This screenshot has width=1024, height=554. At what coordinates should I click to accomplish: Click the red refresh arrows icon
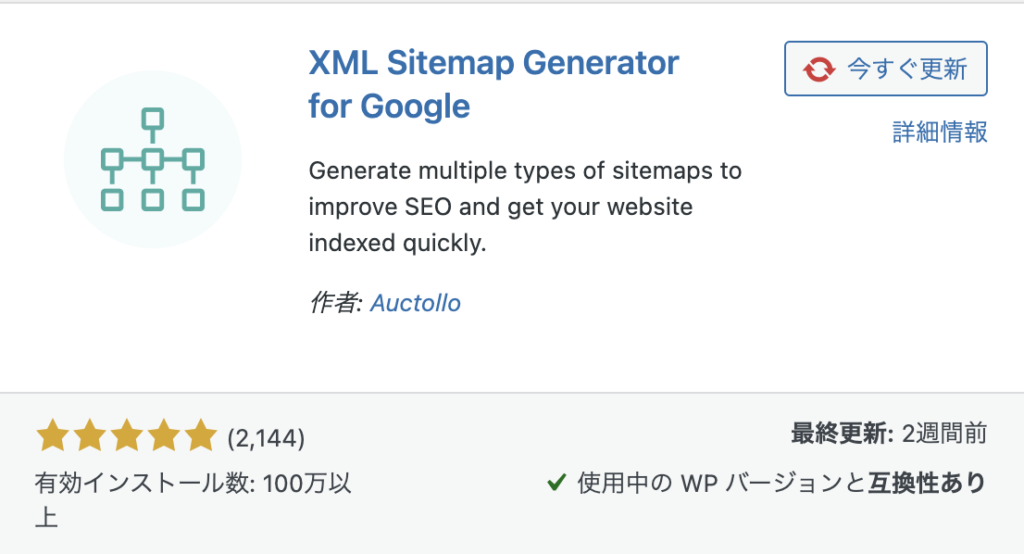coord(819,69)
